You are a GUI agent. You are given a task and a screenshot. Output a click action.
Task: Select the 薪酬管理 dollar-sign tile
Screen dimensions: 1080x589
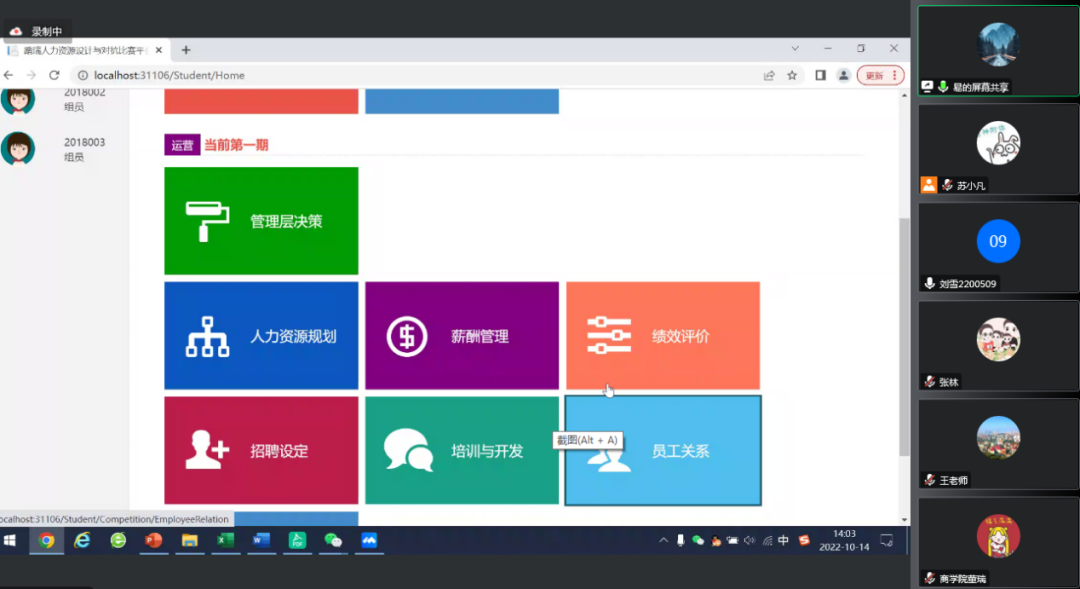pos(461,336)
